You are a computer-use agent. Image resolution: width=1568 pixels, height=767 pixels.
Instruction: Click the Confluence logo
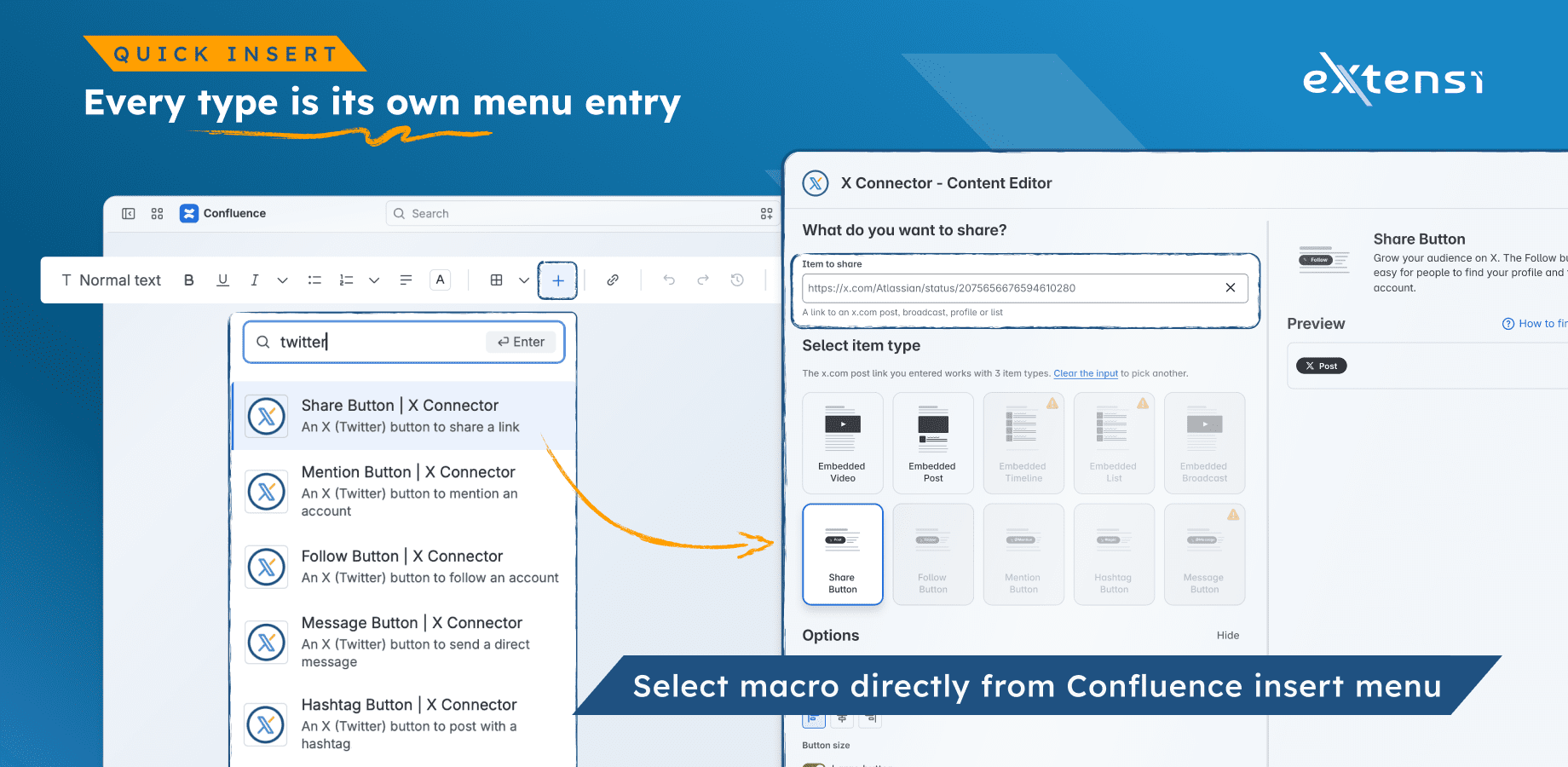click(189, 214)
